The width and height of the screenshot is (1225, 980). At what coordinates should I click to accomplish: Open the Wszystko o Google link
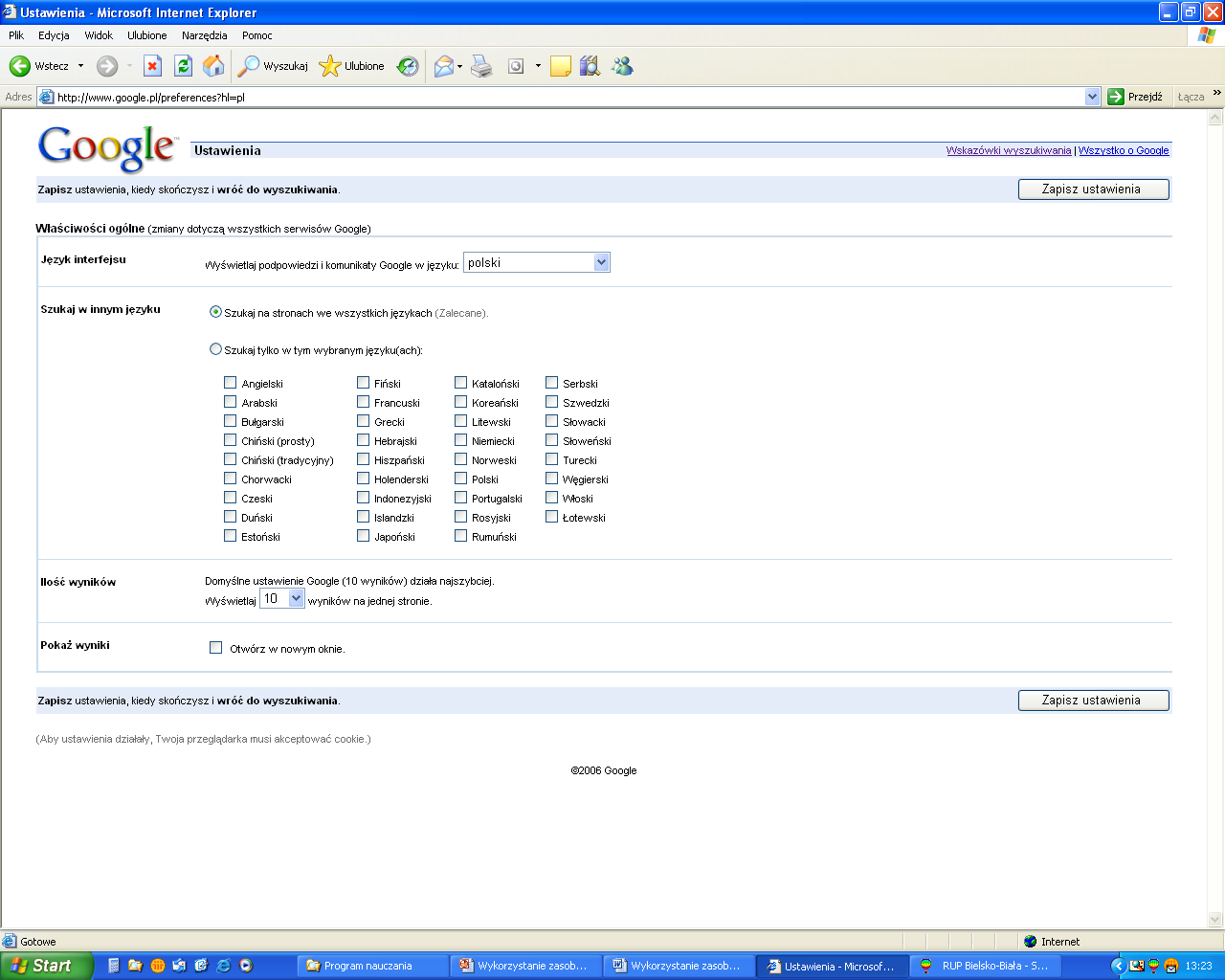point(1124,150)
